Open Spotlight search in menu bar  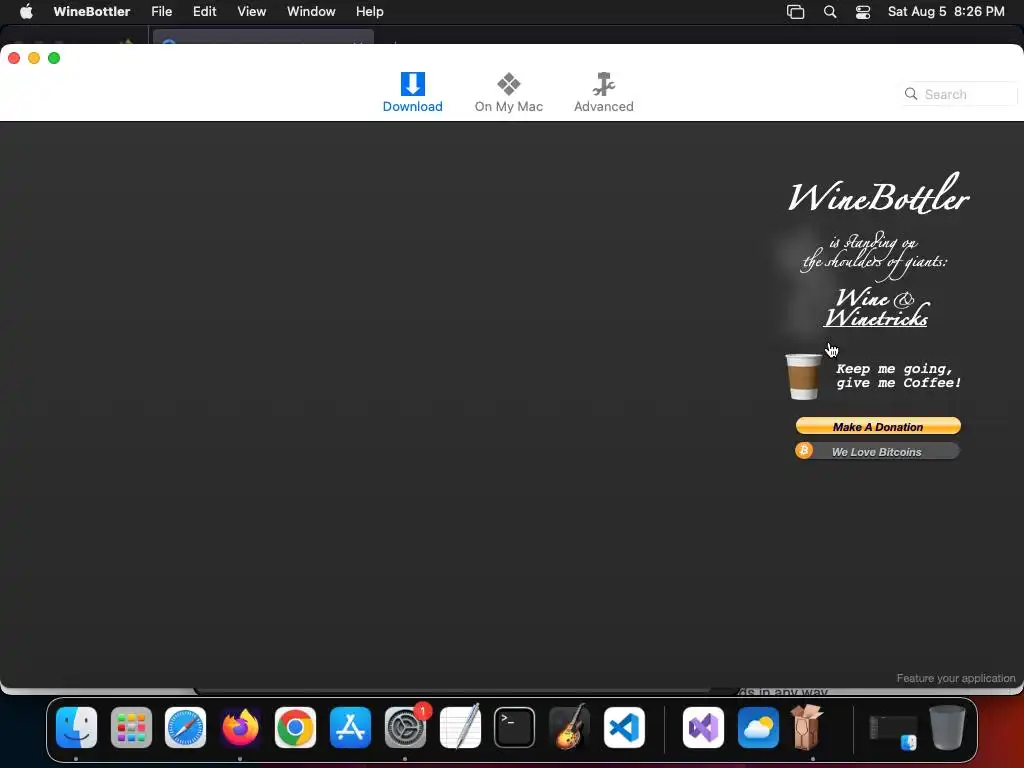tap(830, 12)
